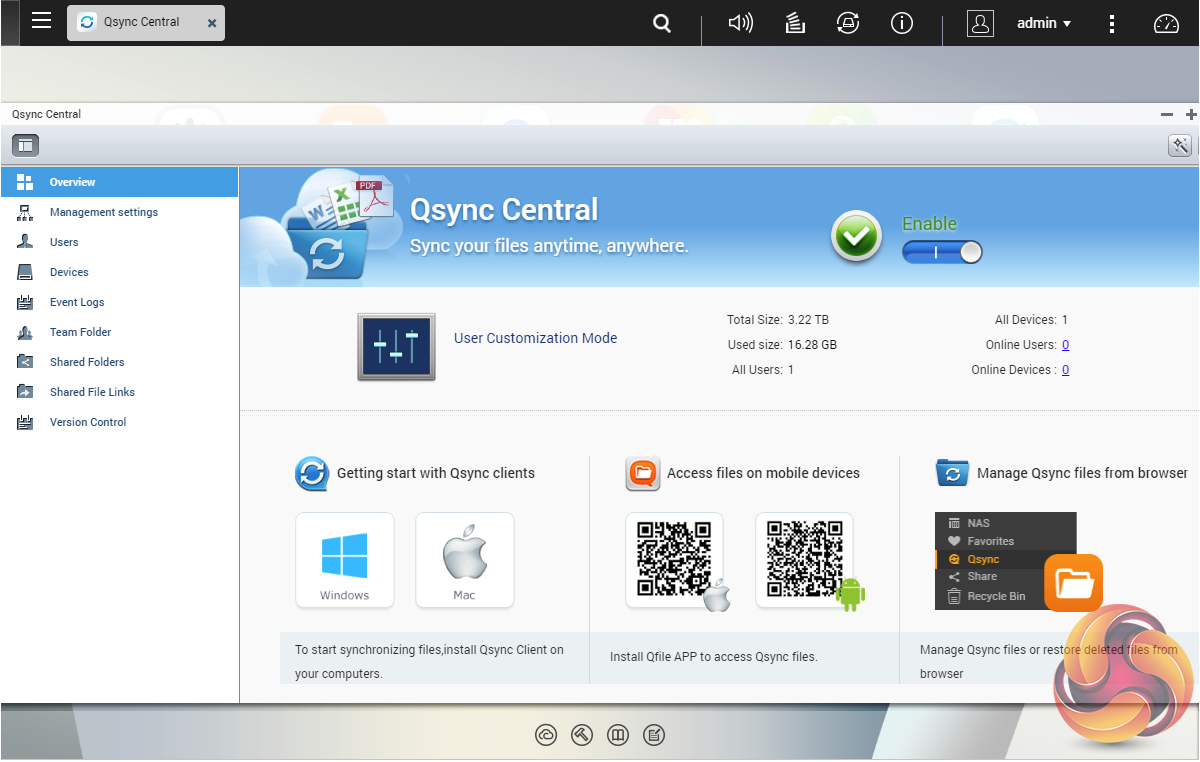Open the event notifications info icon
The image size is (1200, 762).
(x=902, y=23)
